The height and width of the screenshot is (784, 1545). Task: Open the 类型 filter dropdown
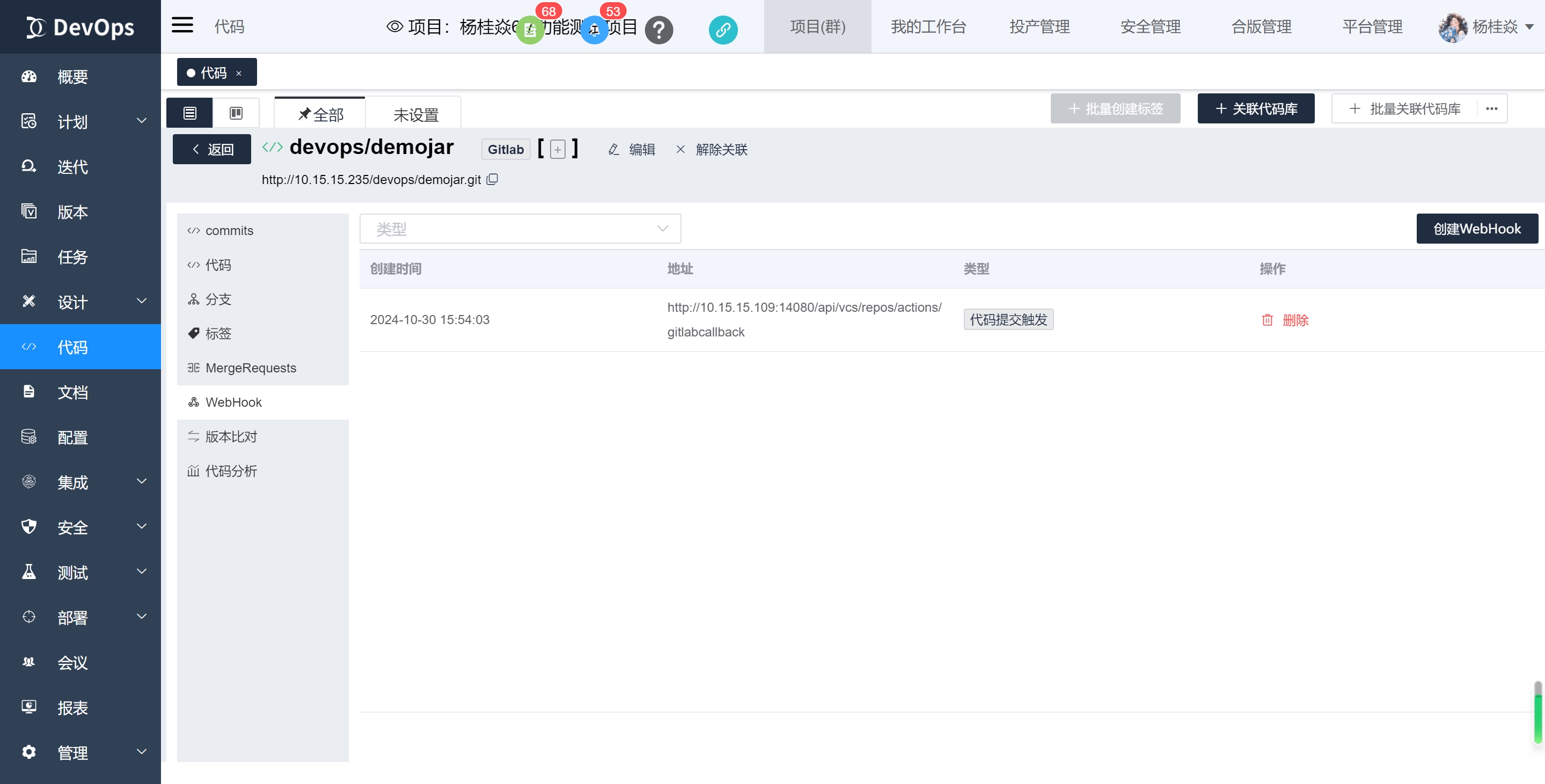[x=520, y=229]
